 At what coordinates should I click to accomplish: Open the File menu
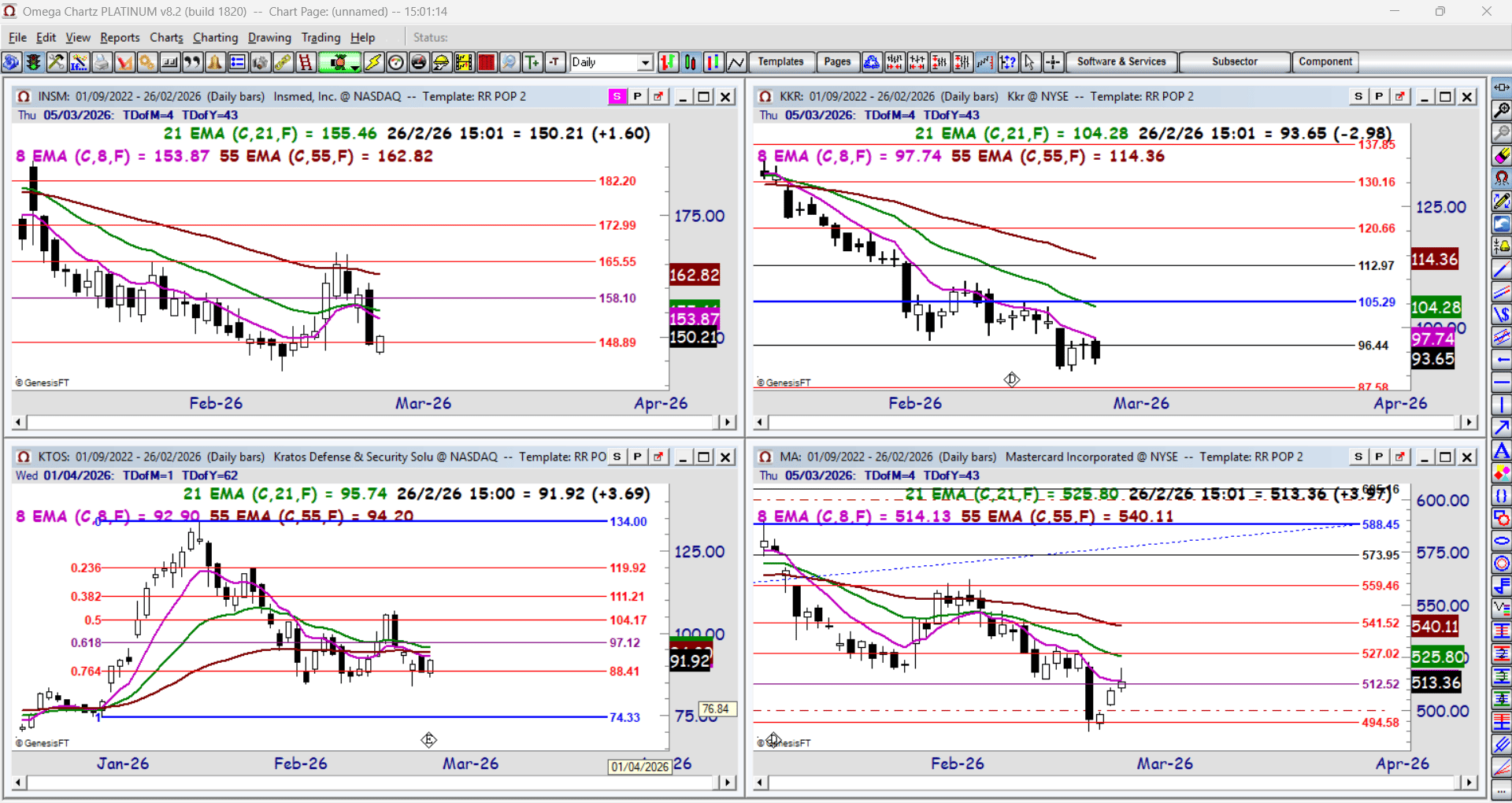pyautogui.click(x=17, y=37)
